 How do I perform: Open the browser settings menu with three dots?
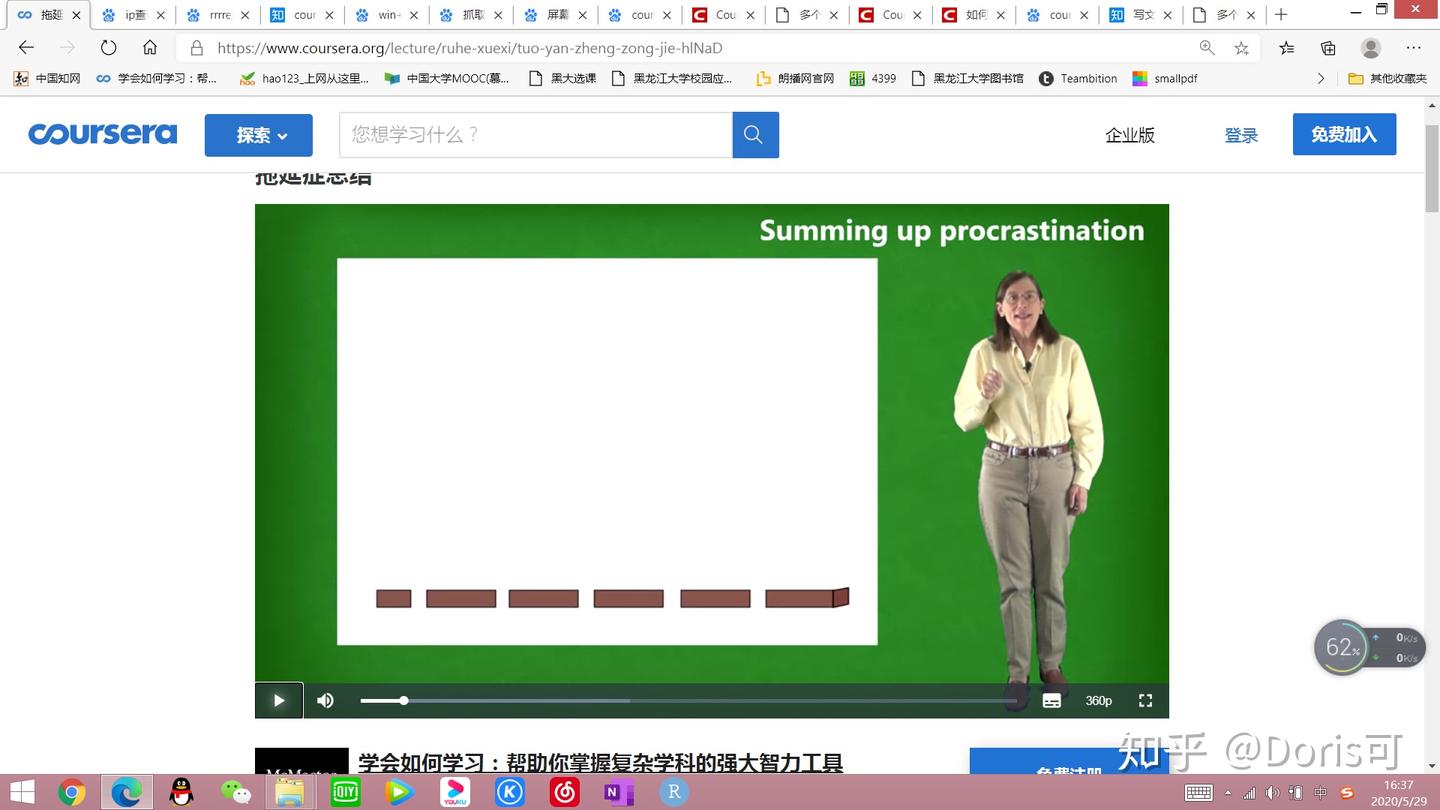point(1414,47)
